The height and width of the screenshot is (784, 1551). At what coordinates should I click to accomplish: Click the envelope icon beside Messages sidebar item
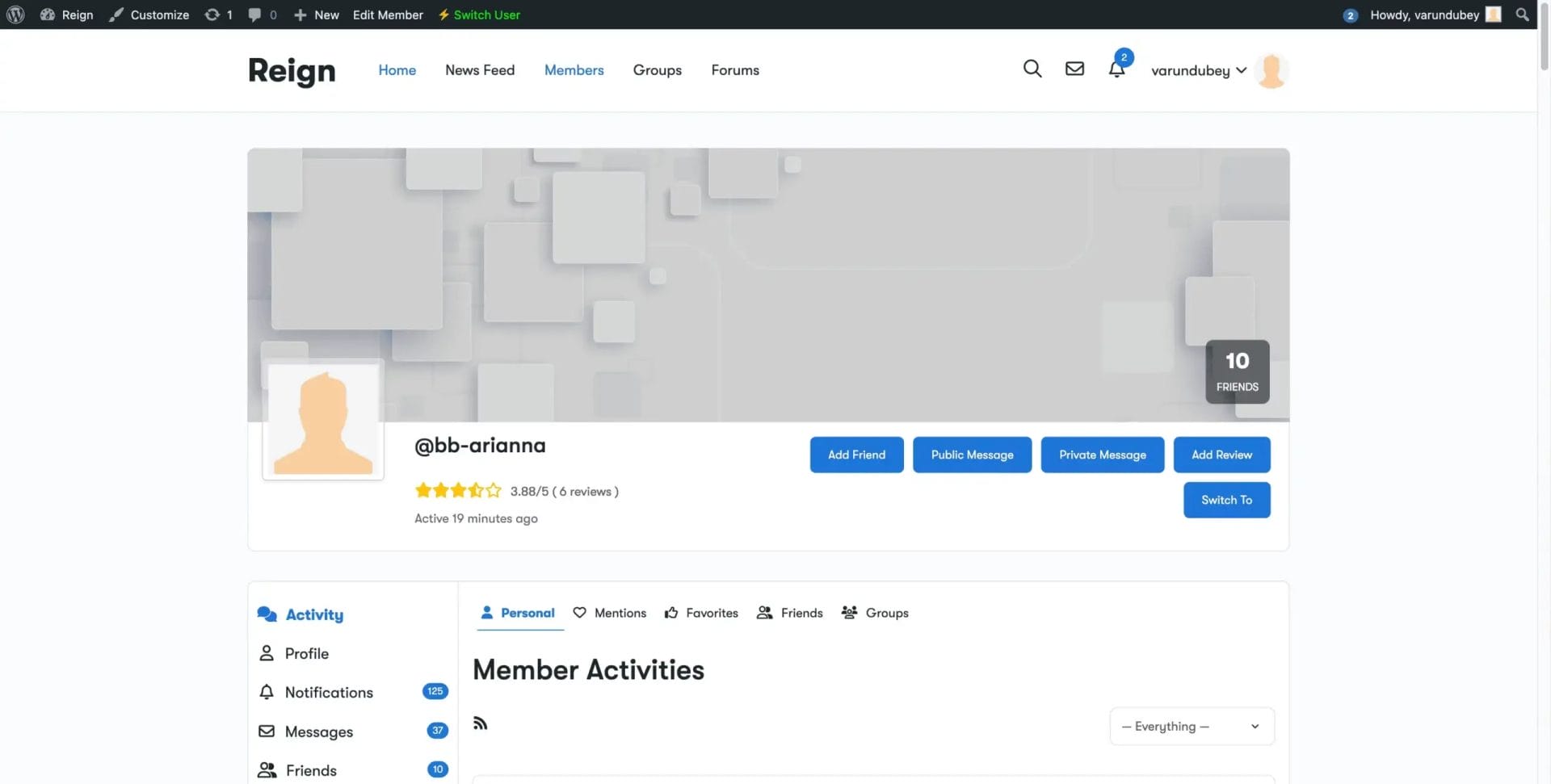tap(267, 732)
